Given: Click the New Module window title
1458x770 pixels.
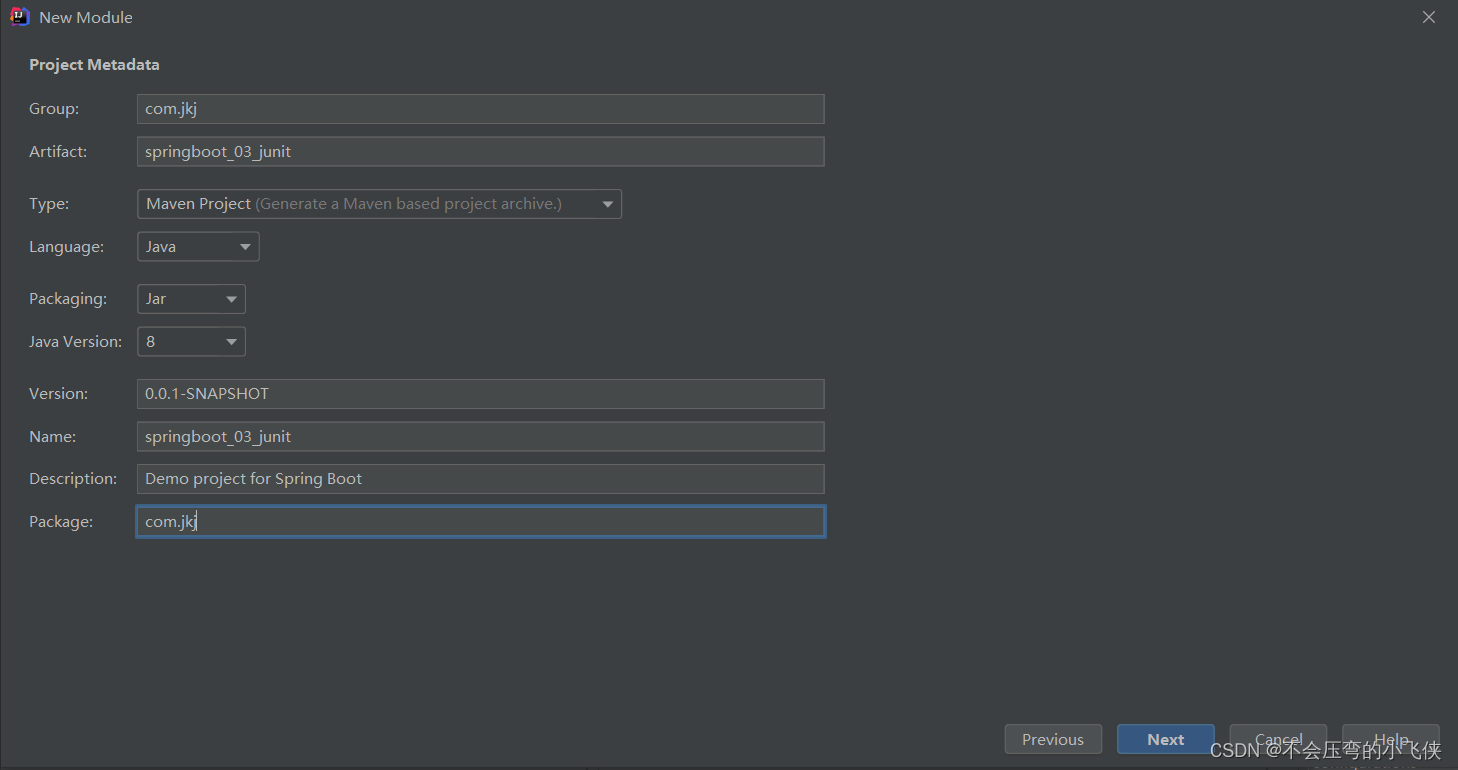Looking at the screenshot, I should click(86, 18).
